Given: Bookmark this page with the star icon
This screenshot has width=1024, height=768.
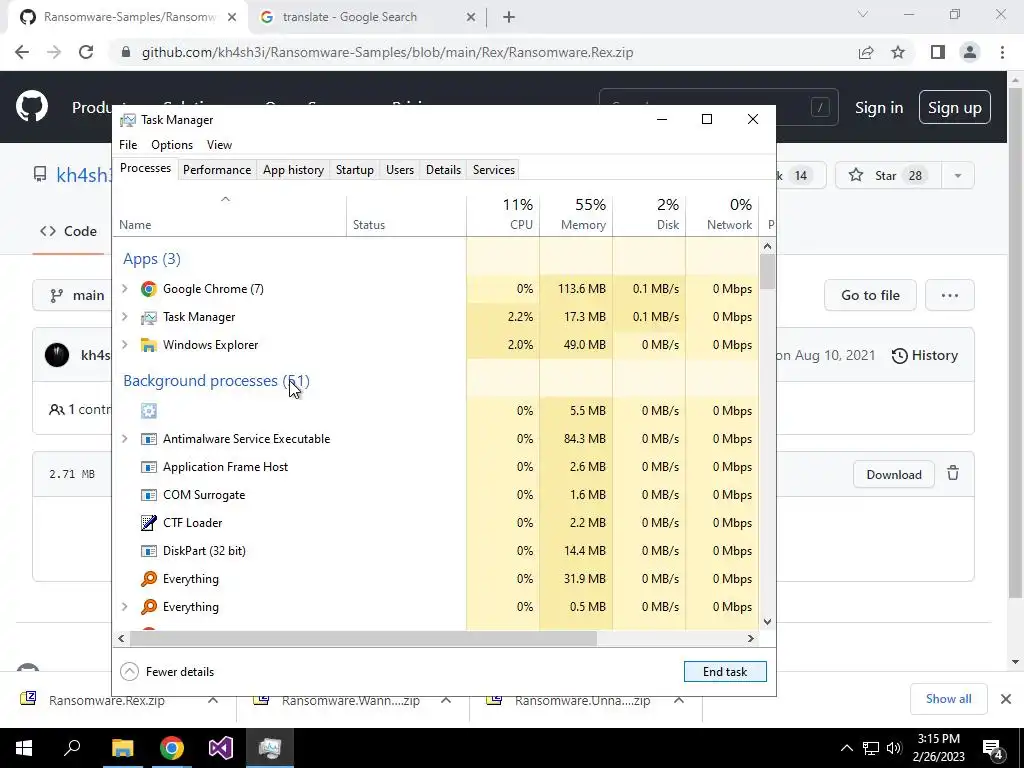Looking at the screenshot, I should coord(898,52).
